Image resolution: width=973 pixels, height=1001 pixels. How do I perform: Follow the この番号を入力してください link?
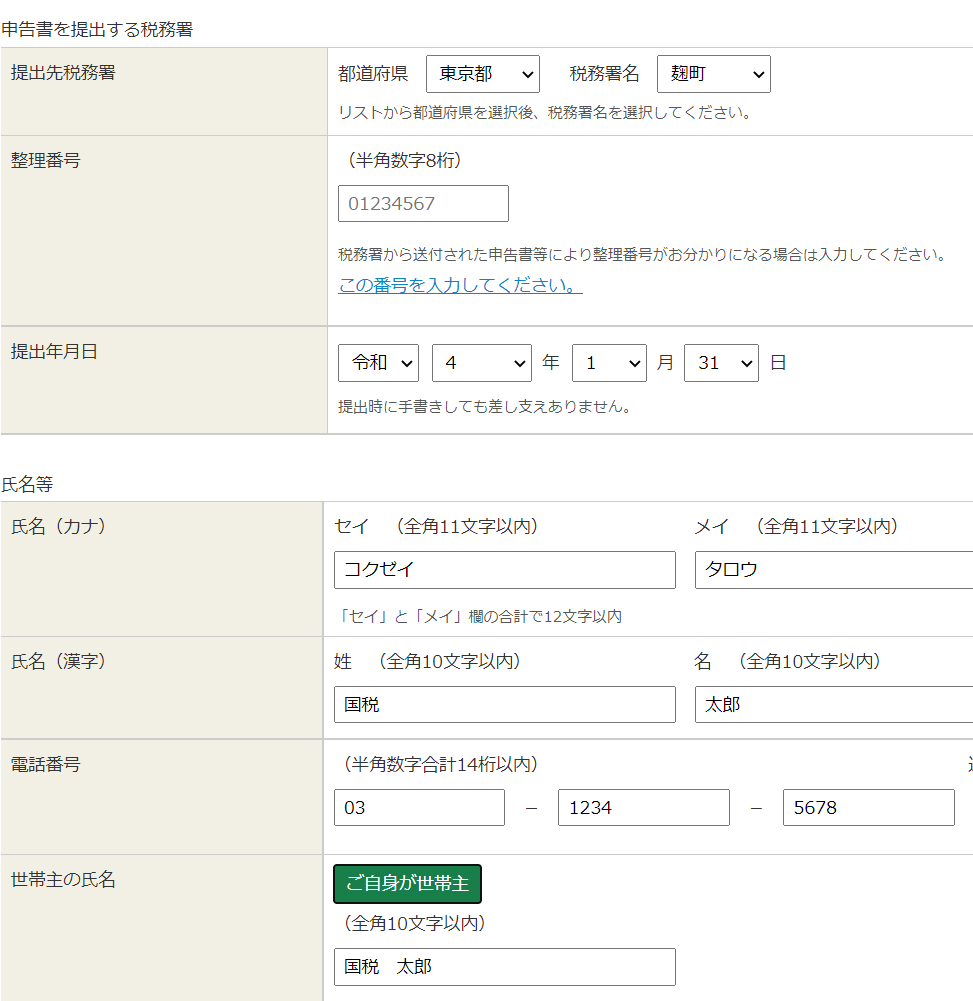pyautogui.click(x=460, y=286)
